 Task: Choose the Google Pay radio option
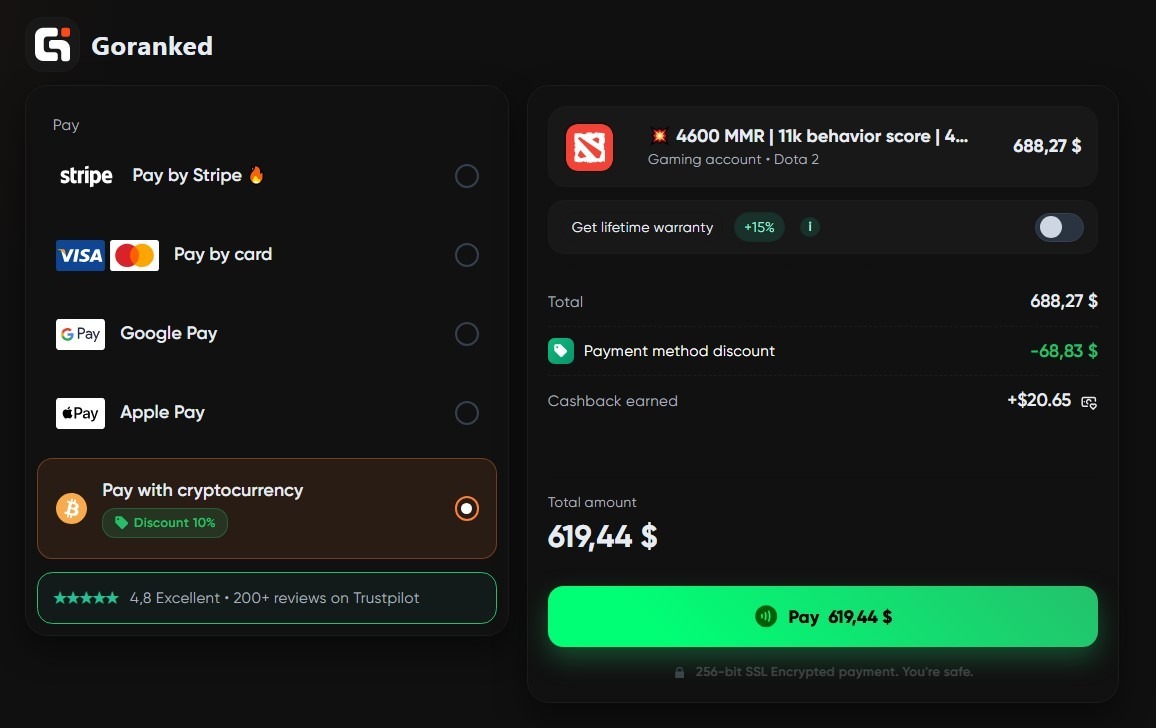[466, 334]
